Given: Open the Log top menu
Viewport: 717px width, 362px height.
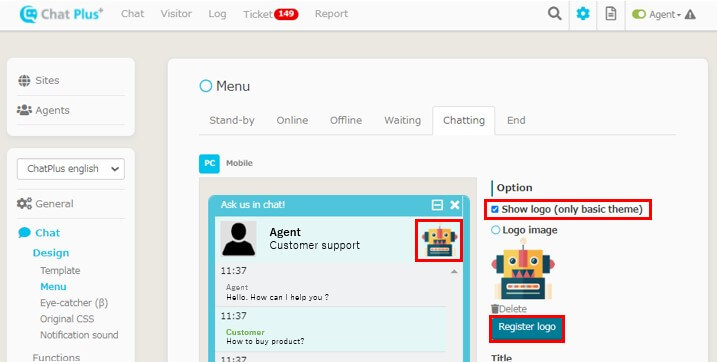Looking at the screenshot, I should click(217, 14).
